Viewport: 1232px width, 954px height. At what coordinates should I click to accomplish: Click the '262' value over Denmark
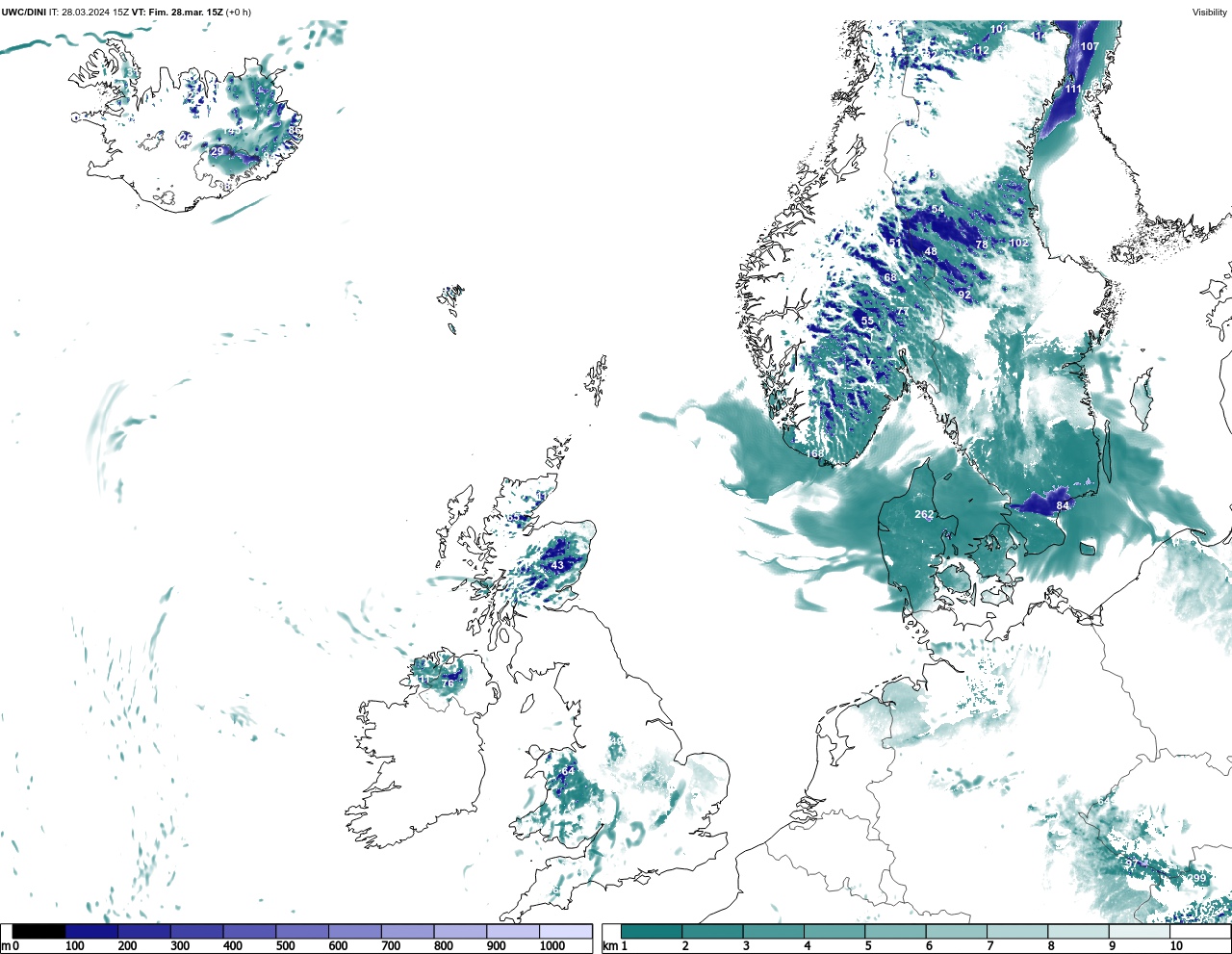tap(924, 515)
